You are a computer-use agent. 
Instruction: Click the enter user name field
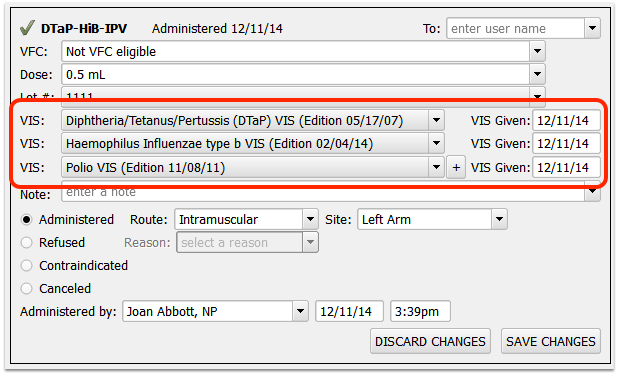(516, 28)
